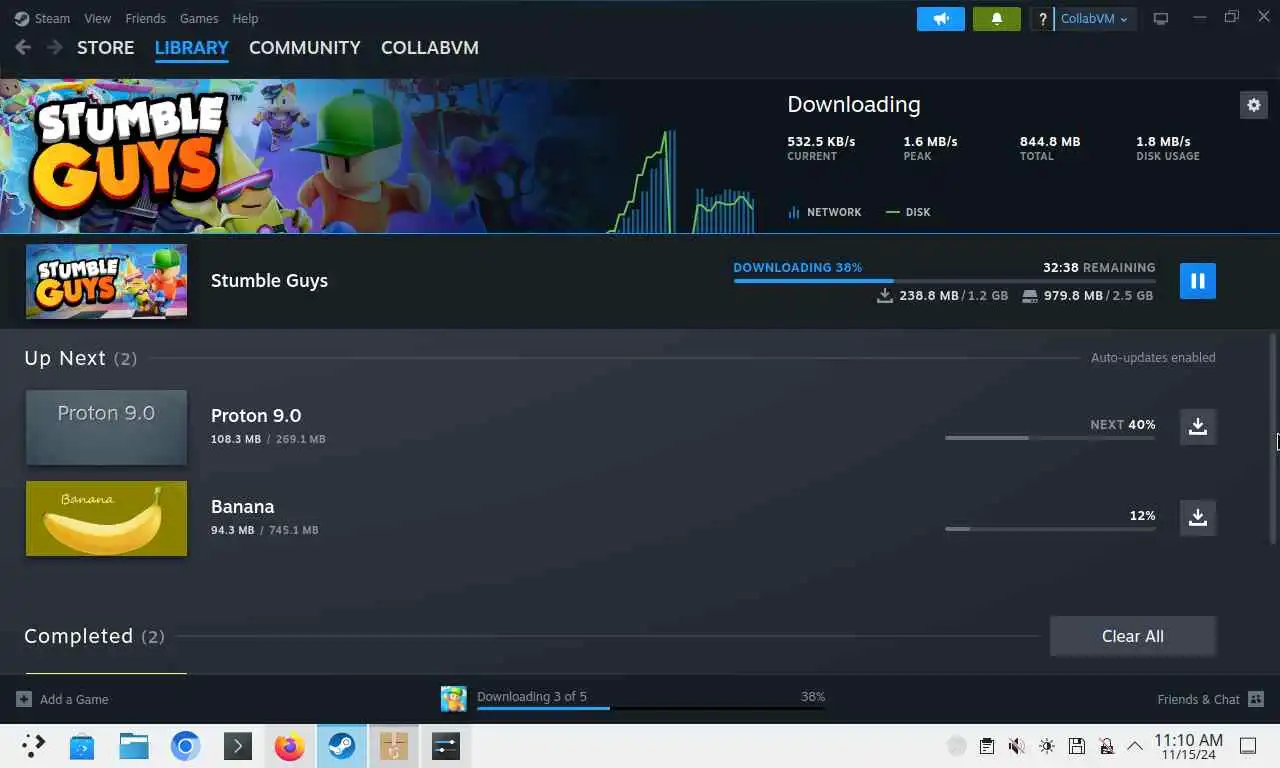Switch to the STORE tab
Viewport: 1280px width, 768px height.
tap(105, 48)
